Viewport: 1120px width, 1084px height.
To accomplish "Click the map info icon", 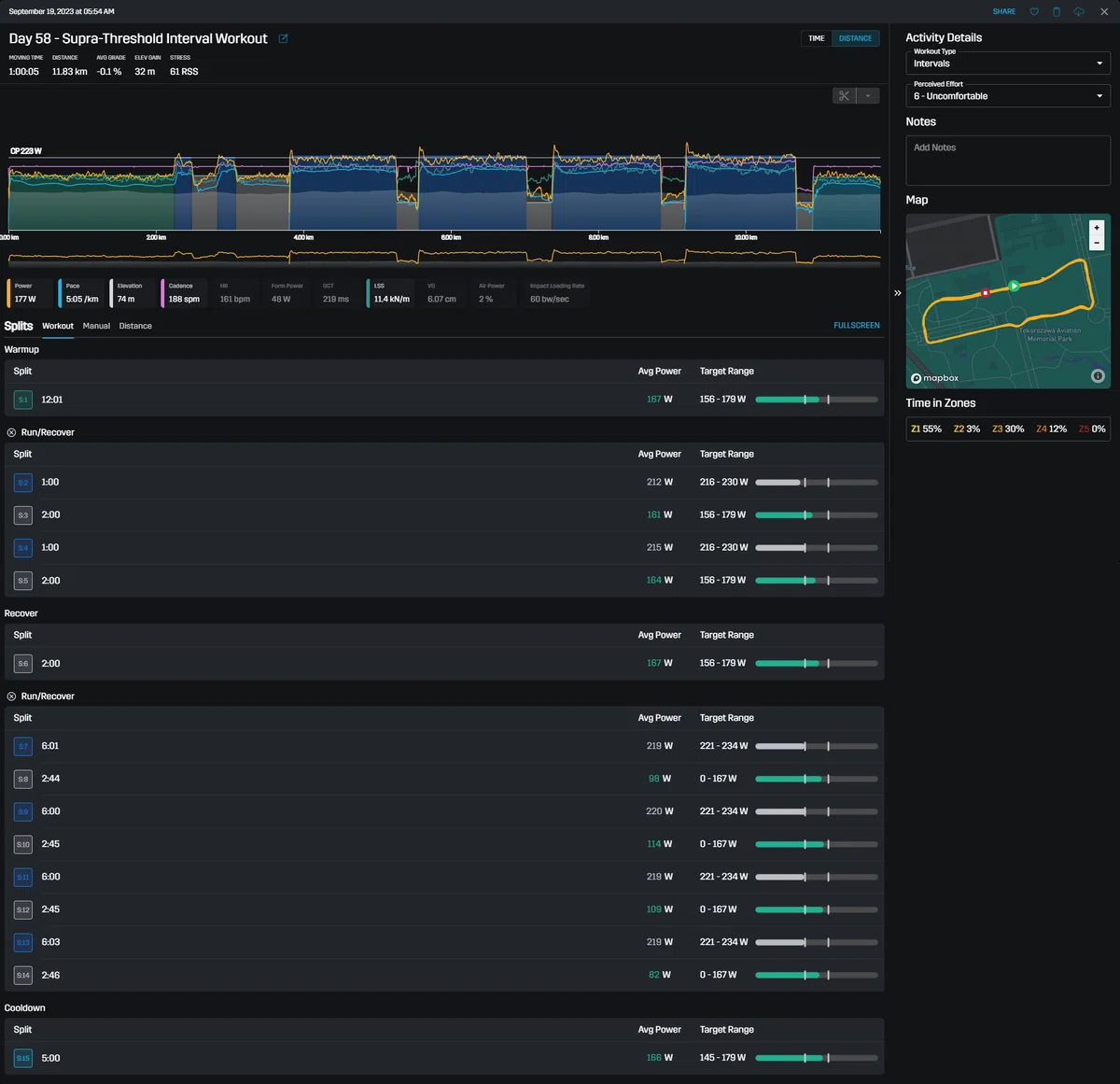I will coord(1098,376).
